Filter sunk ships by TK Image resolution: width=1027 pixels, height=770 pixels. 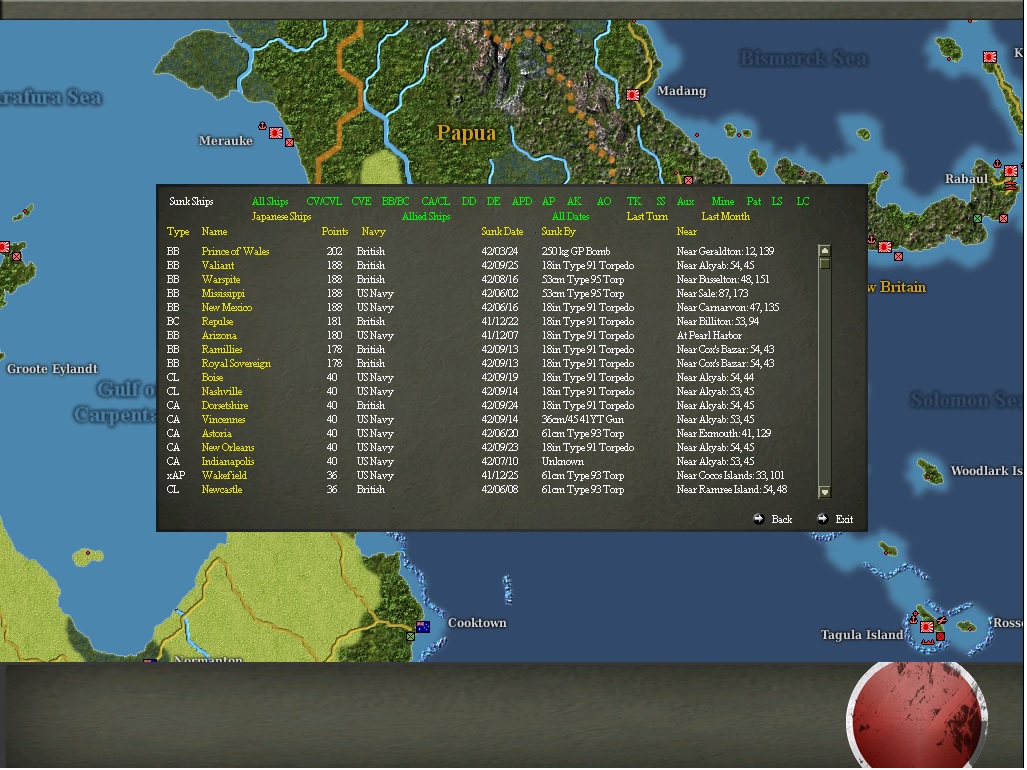(x=634, y=201)
